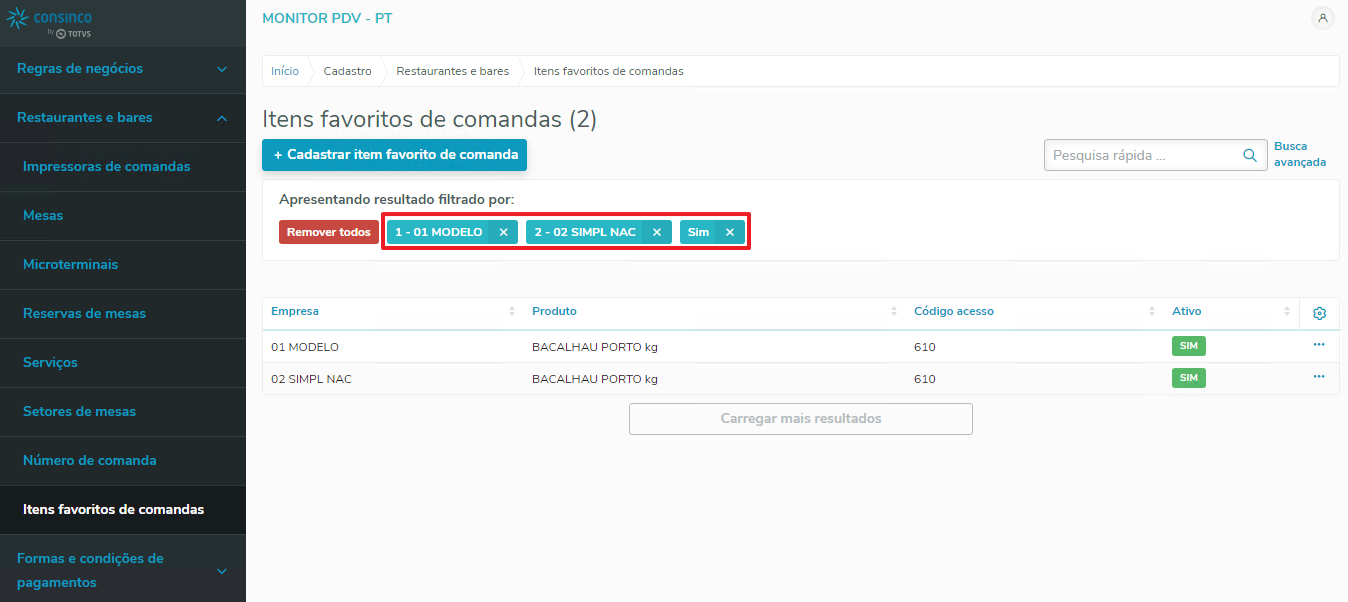This screenshot has height=602, width=1348.
Task: Expand Formas e condições de pagamentos
Action: coord(222,571)
